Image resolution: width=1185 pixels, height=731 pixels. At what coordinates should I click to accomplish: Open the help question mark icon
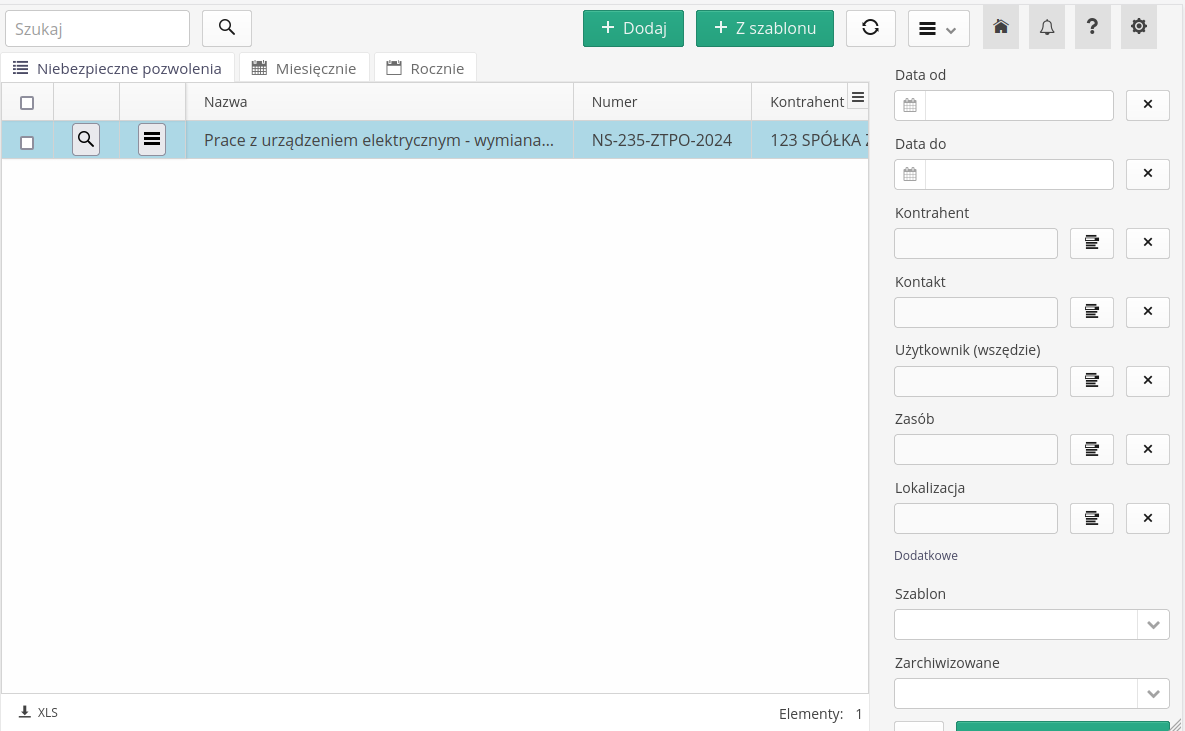pyautogui.click(x=1092, y=27)
